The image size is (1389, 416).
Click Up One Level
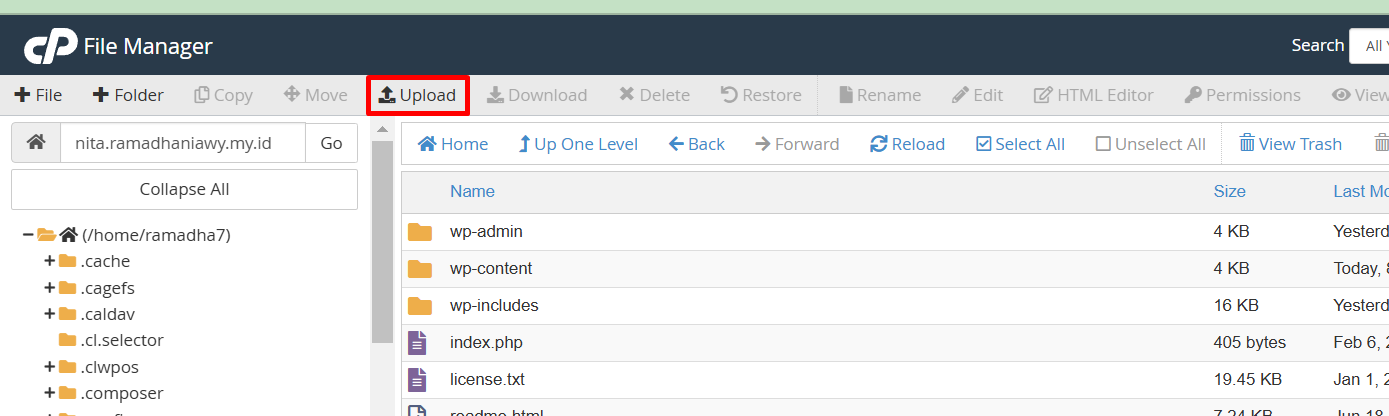click(578, 144)
